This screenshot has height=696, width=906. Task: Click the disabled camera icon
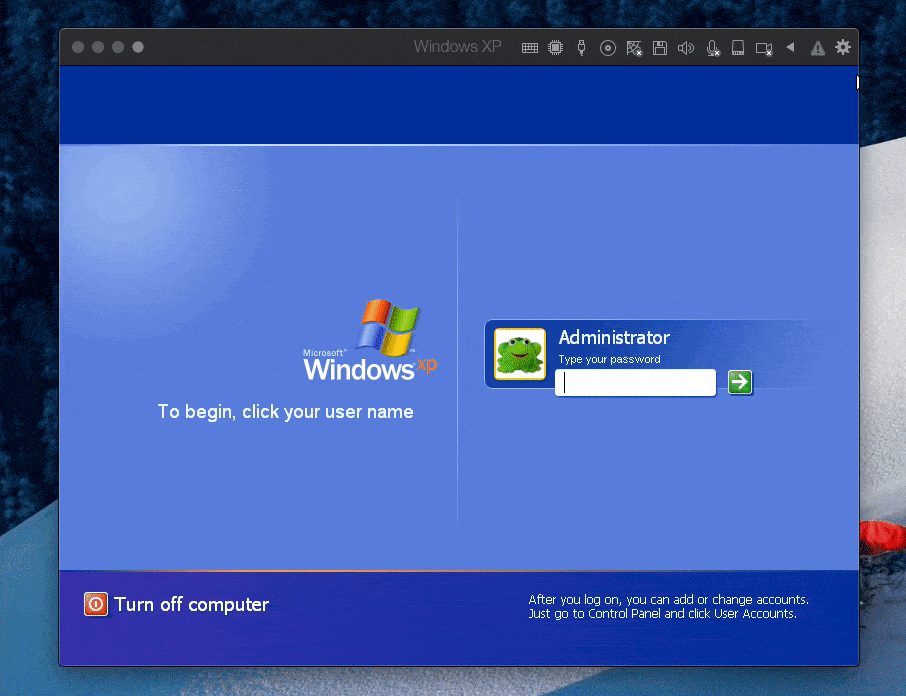[764, 49]
